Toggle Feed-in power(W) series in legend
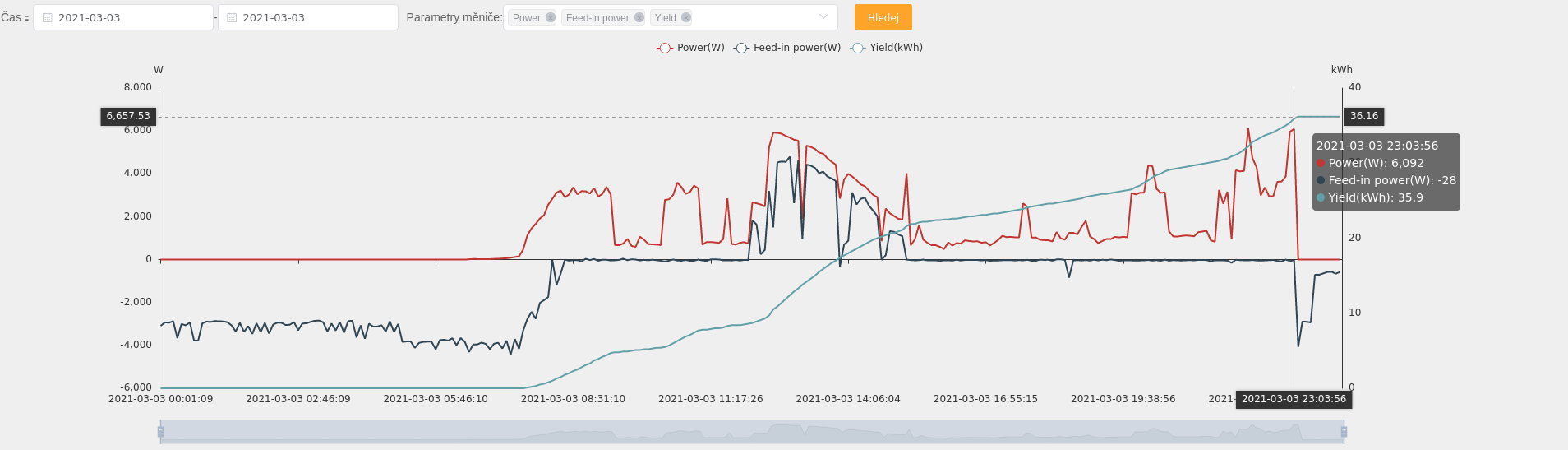The width and height of the screenshot is (1568, 450). click(787, 48)
